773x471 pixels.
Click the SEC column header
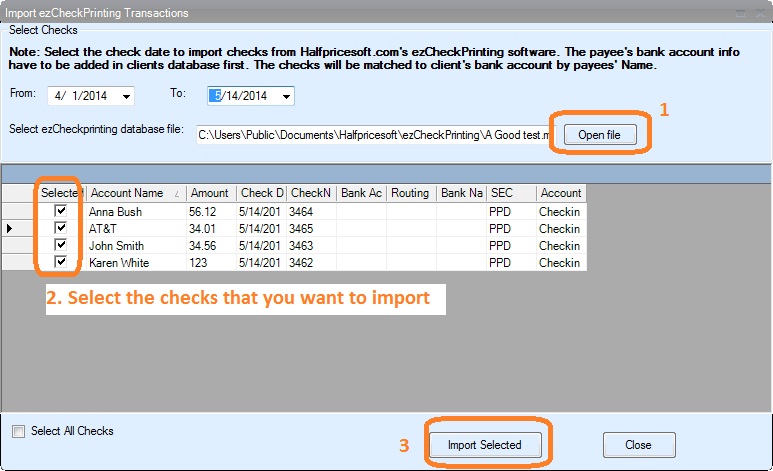click(510, 193)
